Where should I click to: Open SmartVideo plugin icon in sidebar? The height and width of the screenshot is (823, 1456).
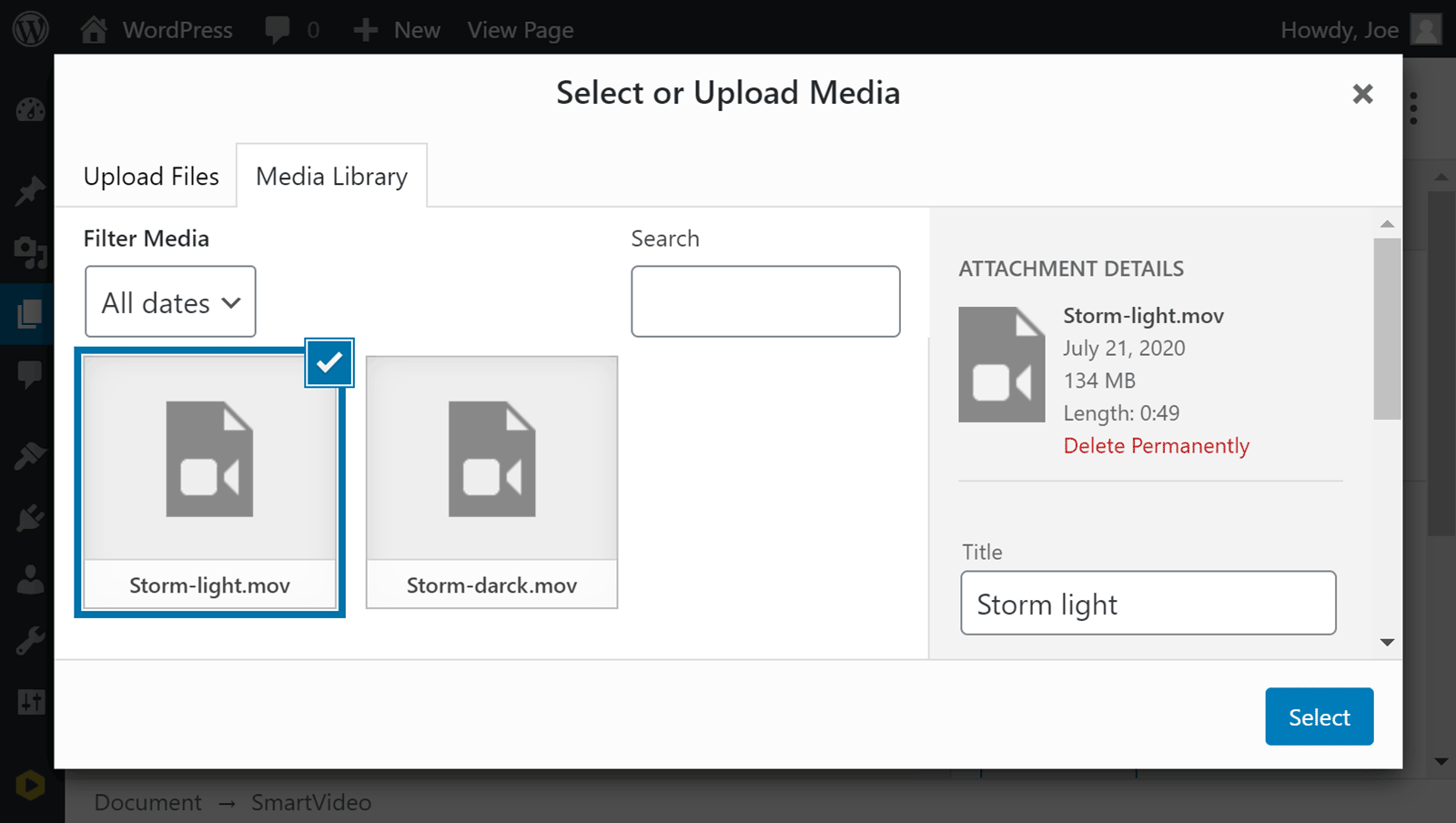(x=30, y=785)
